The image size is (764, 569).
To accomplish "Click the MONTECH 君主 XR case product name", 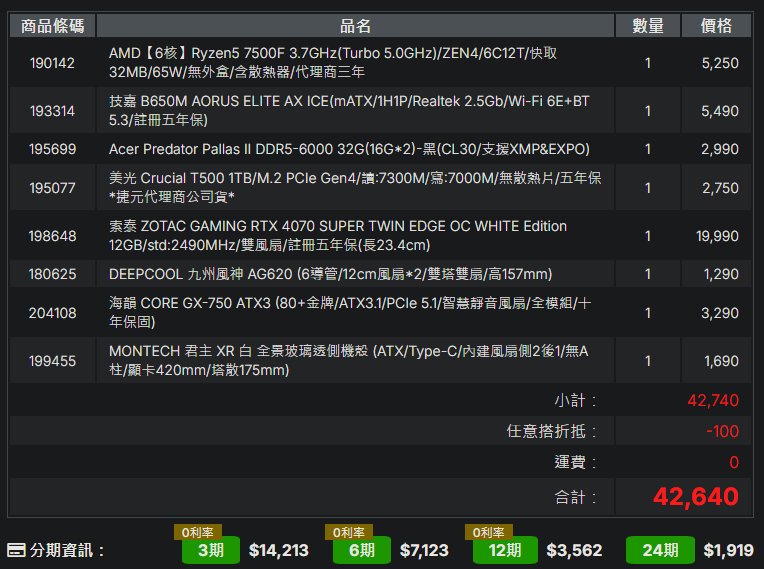I will pyautogui.click(x=348, y=360).
